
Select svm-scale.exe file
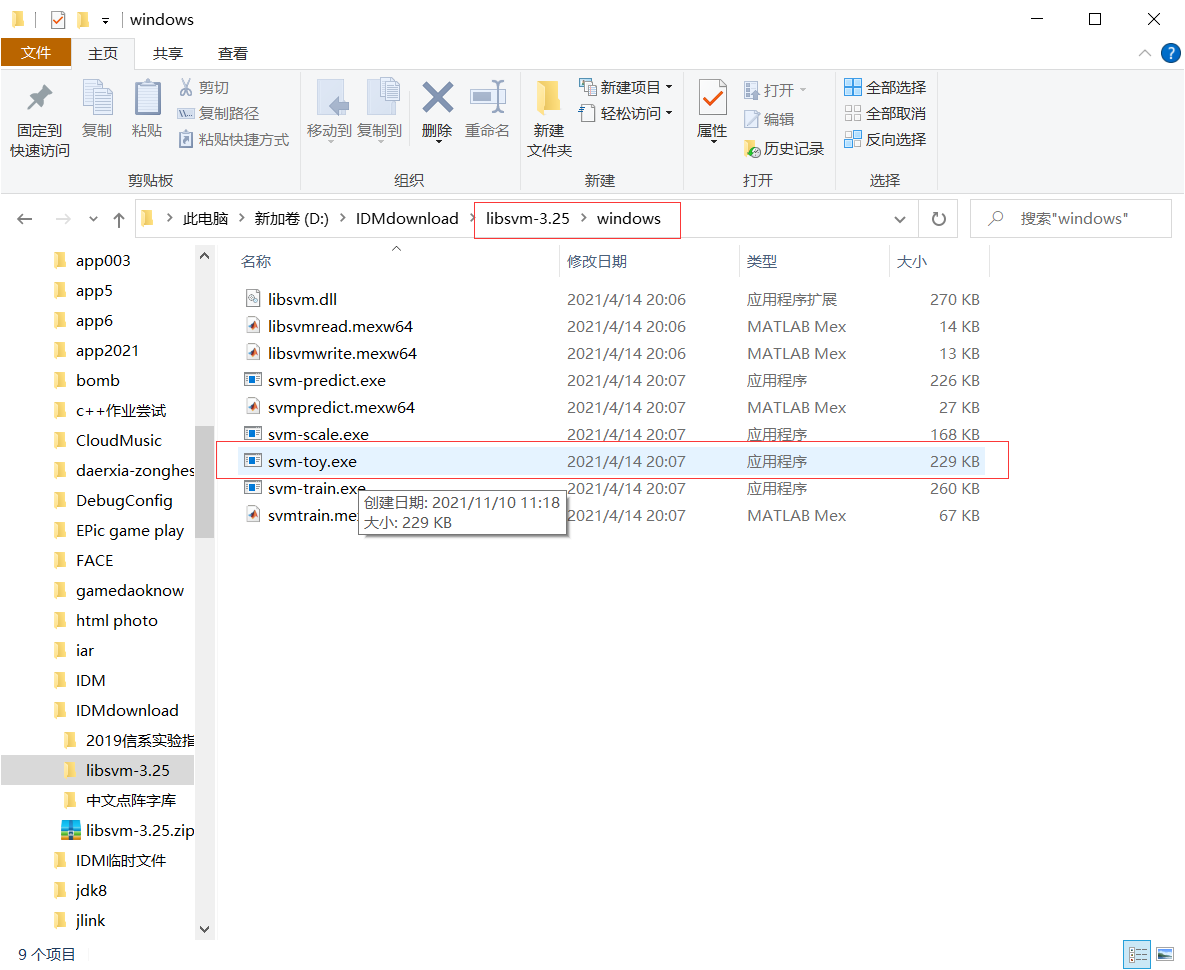(x=612, y=434)
